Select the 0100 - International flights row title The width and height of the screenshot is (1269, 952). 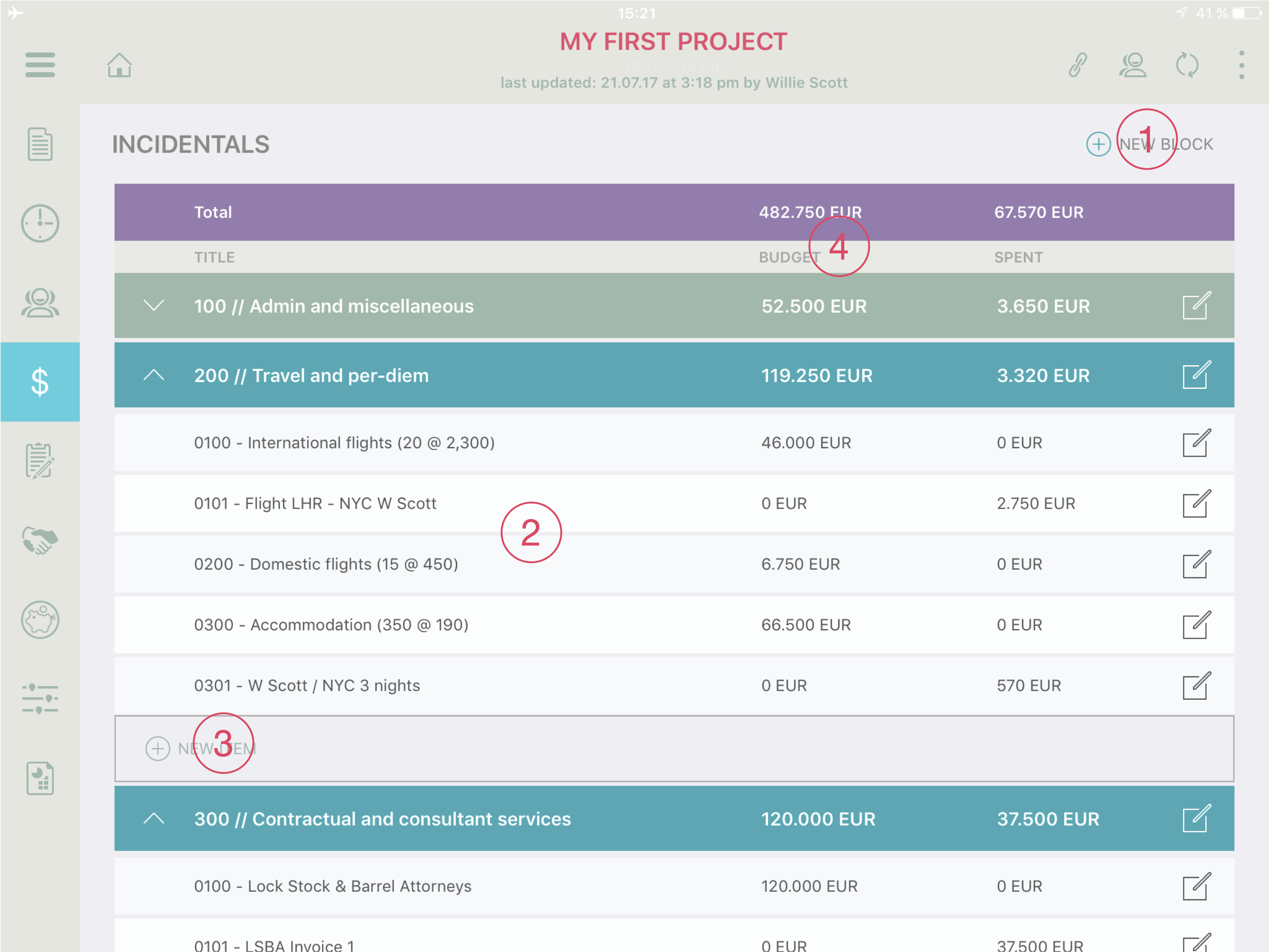click(344, 443)
